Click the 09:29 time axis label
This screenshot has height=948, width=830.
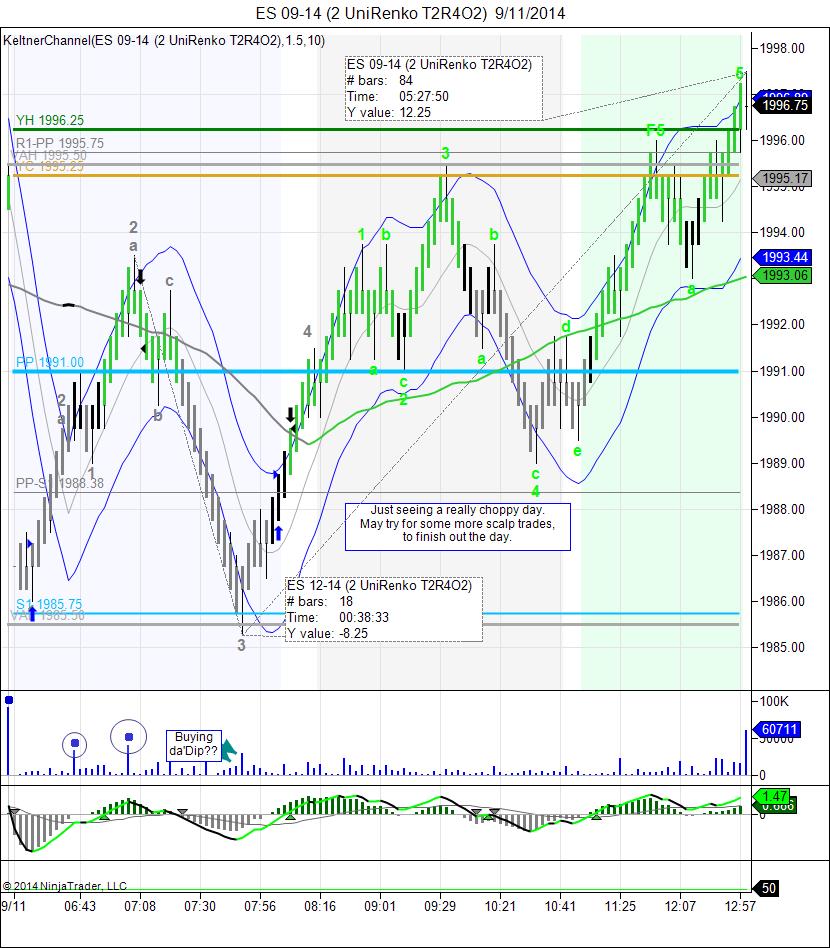[x=440, y=906]
